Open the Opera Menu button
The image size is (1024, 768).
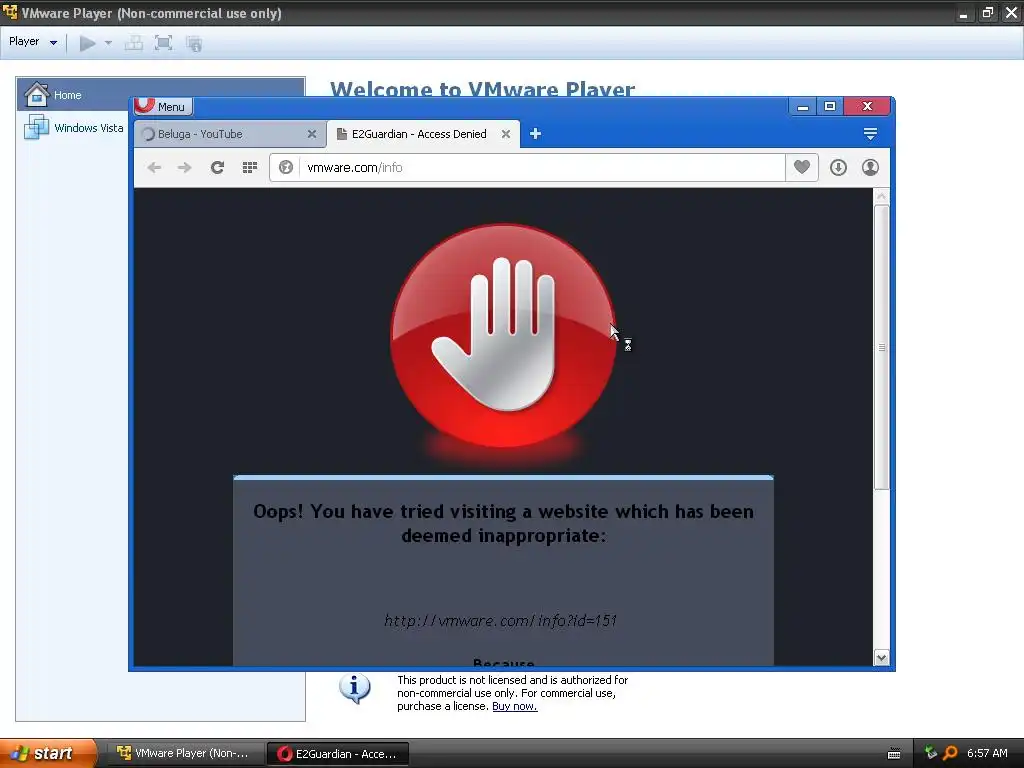[162, 106]
